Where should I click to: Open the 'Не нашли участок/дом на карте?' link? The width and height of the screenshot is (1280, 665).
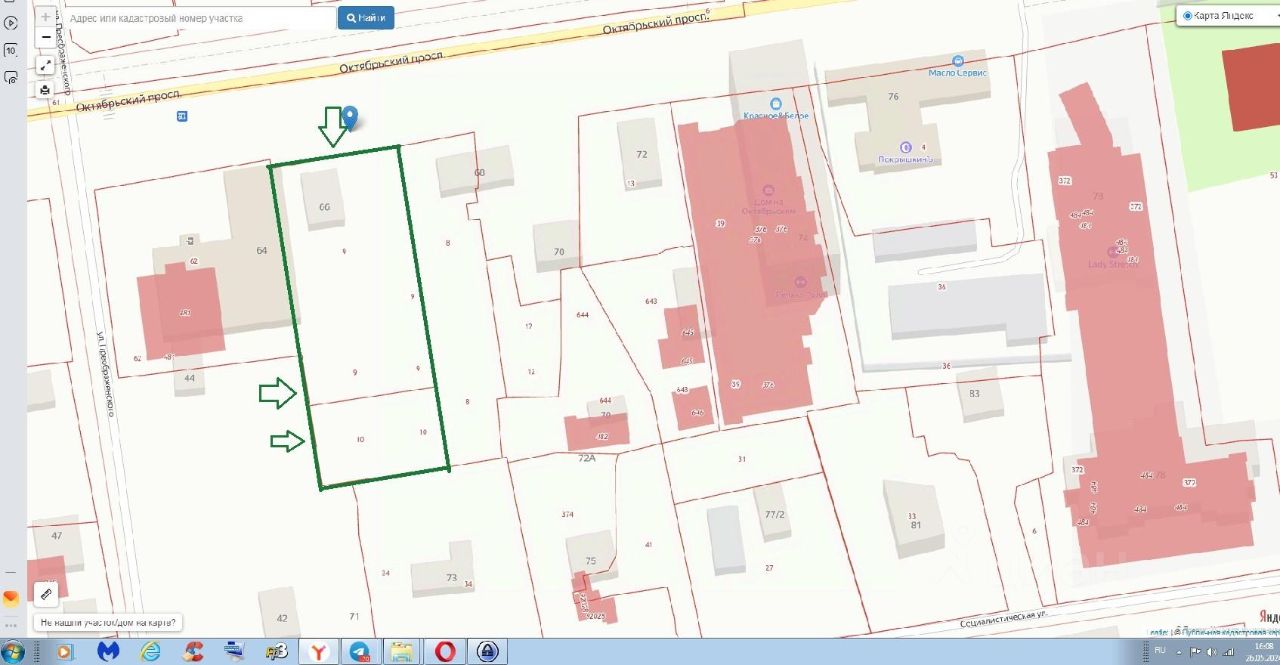point(109,622)
